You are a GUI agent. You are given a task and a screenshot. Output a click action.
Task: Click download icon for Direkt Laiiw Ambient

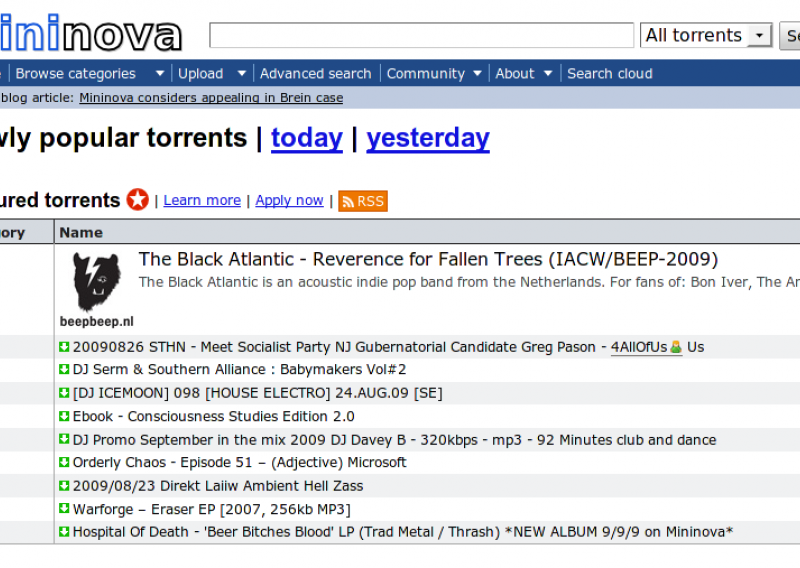point(64,485)
